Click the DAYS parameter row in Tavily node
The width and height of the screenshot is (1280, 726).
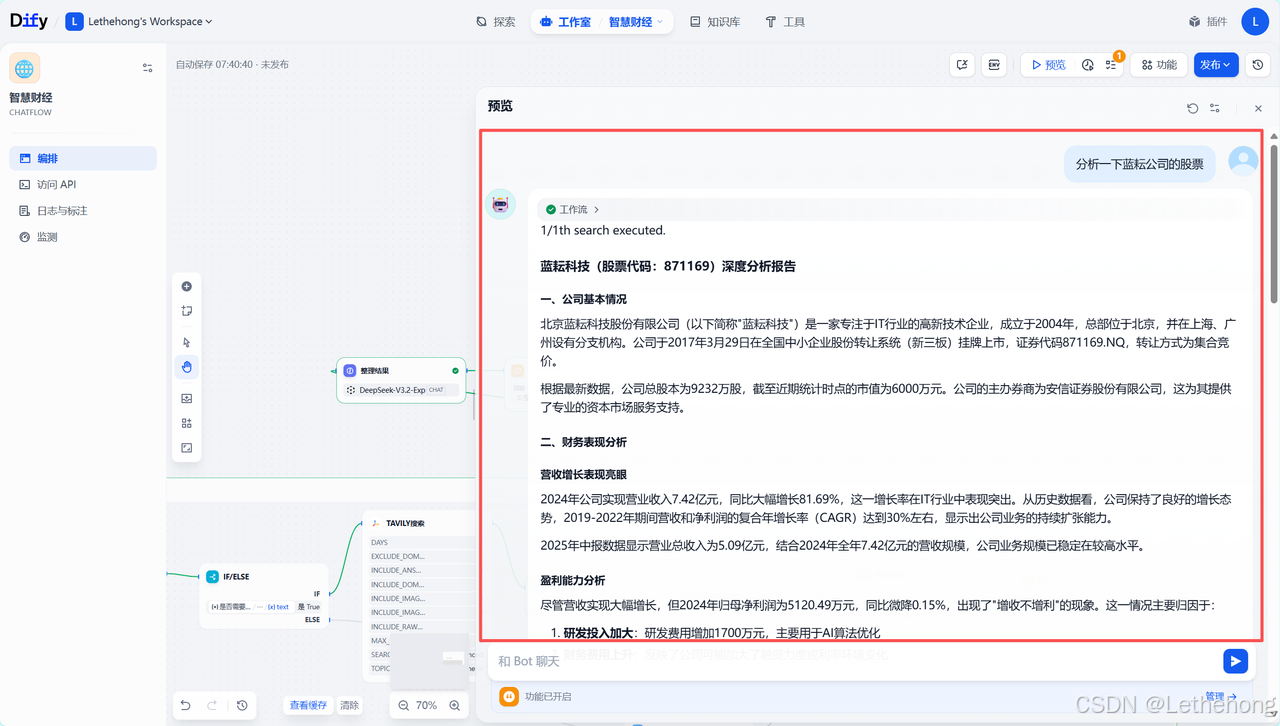pos(421,543)
